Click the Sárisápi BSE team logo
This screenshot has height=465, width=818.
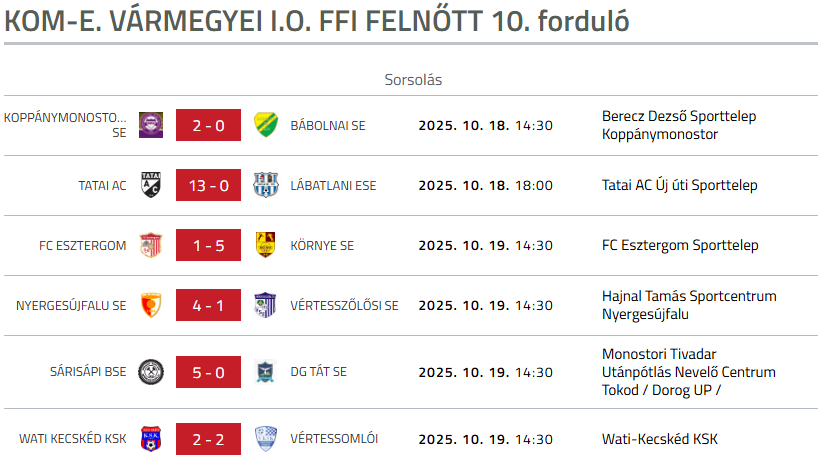click(151, 371)
